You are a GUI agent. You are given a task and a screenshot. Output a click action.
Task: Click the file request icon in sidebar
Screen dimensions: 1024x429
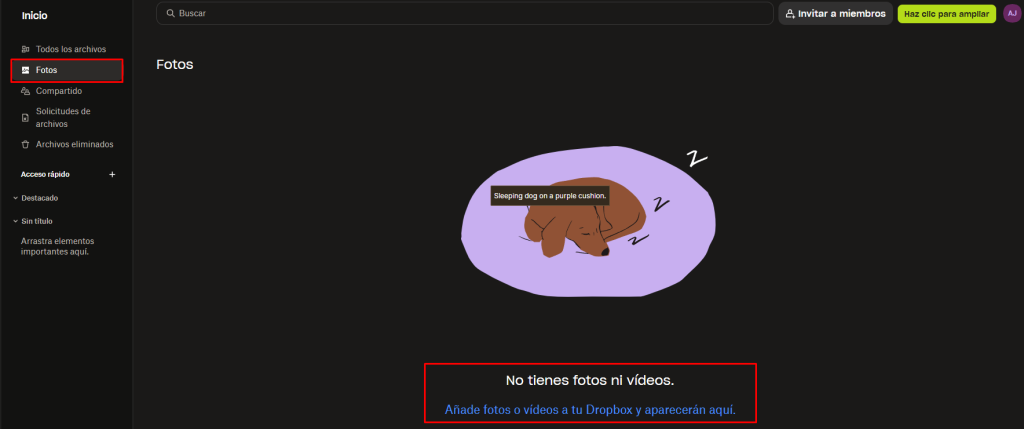pyautogui.click(x=25, y=118)
